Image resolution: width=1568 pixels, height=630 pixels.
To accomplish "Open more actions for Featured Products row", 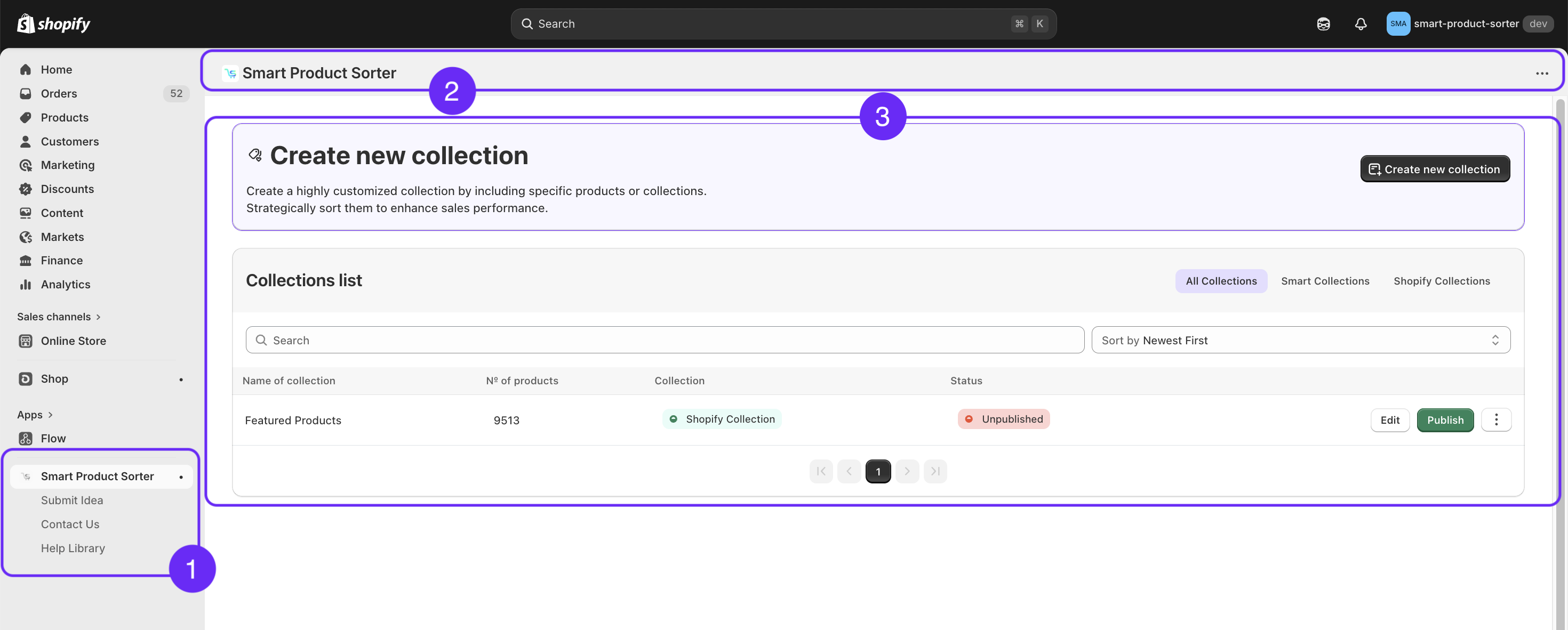I will [1496, 419].
